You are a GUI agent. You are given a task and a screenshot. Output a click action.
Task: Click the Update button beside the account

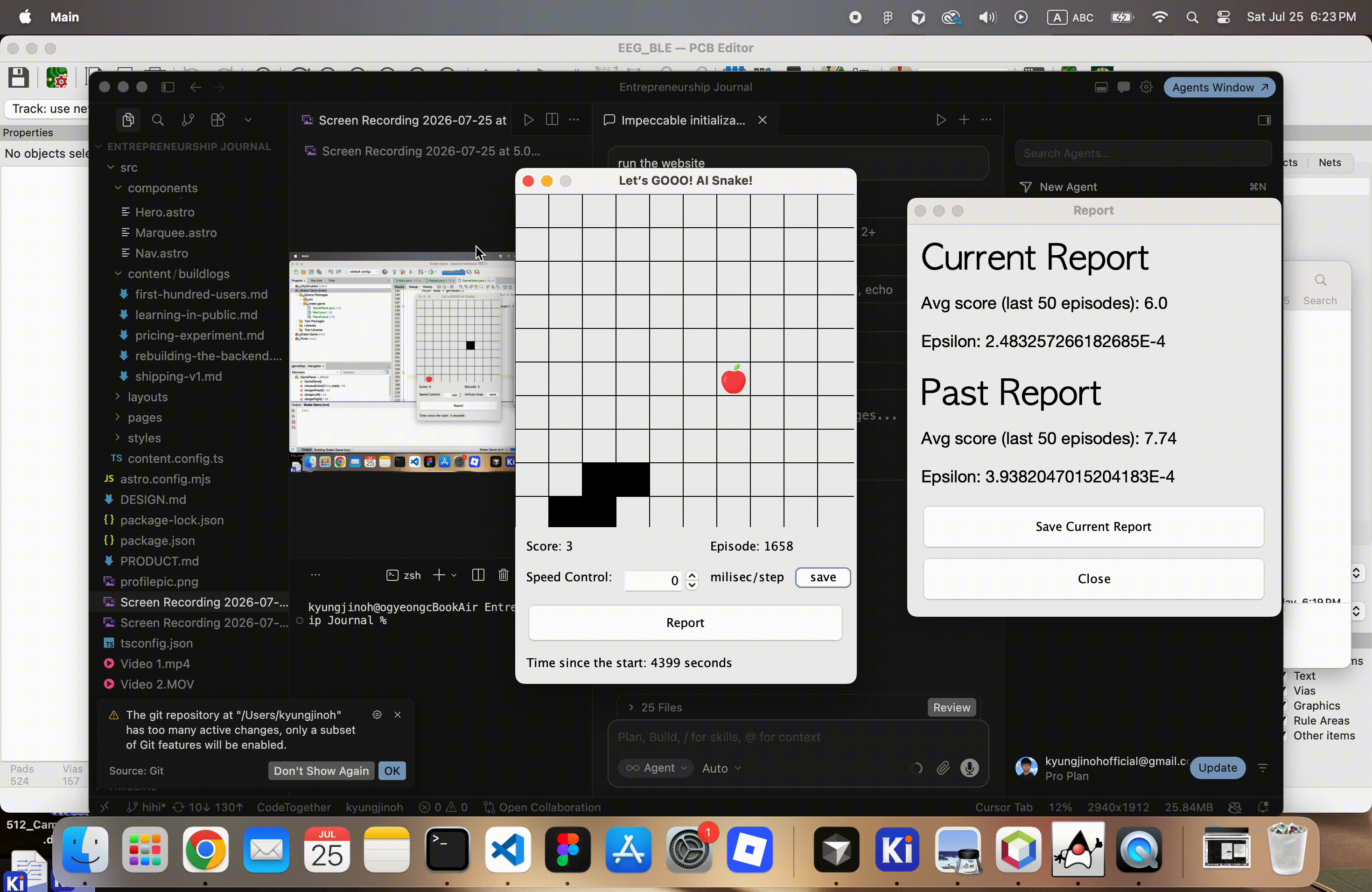tap(1218, 768)
